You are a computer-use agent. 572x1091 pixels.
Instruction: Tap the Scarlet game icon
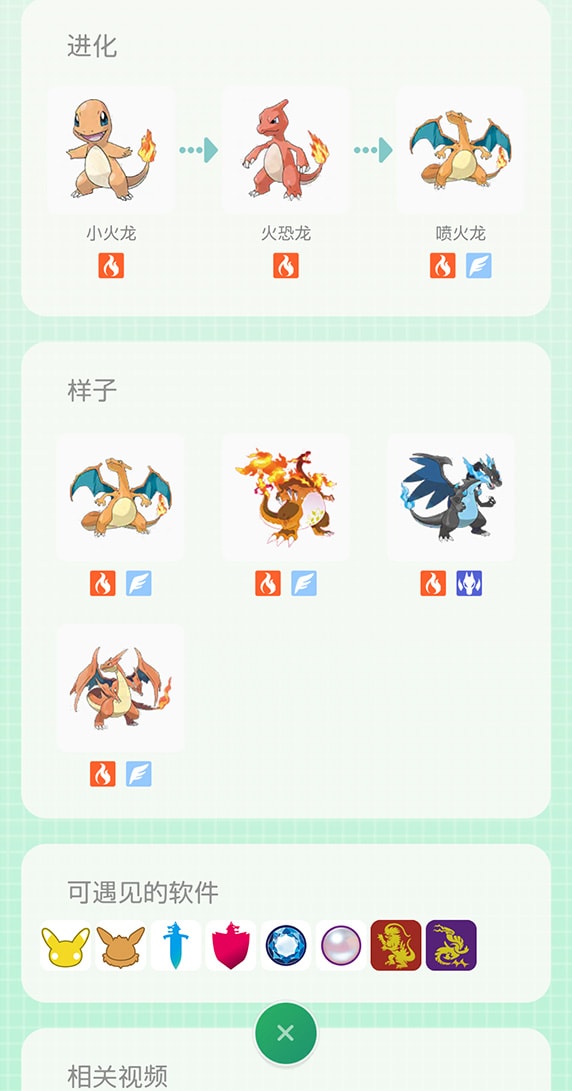tap(396, 945)
